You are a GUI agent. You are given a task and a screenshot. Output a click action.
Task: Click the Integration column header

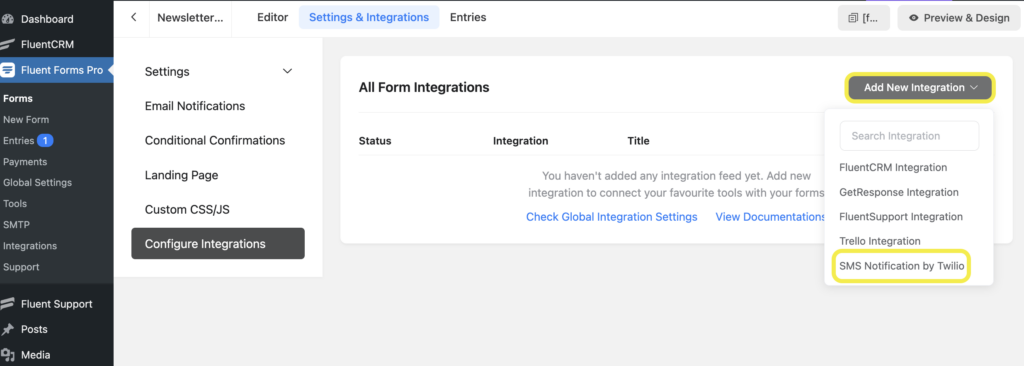(x=520, y=141)
